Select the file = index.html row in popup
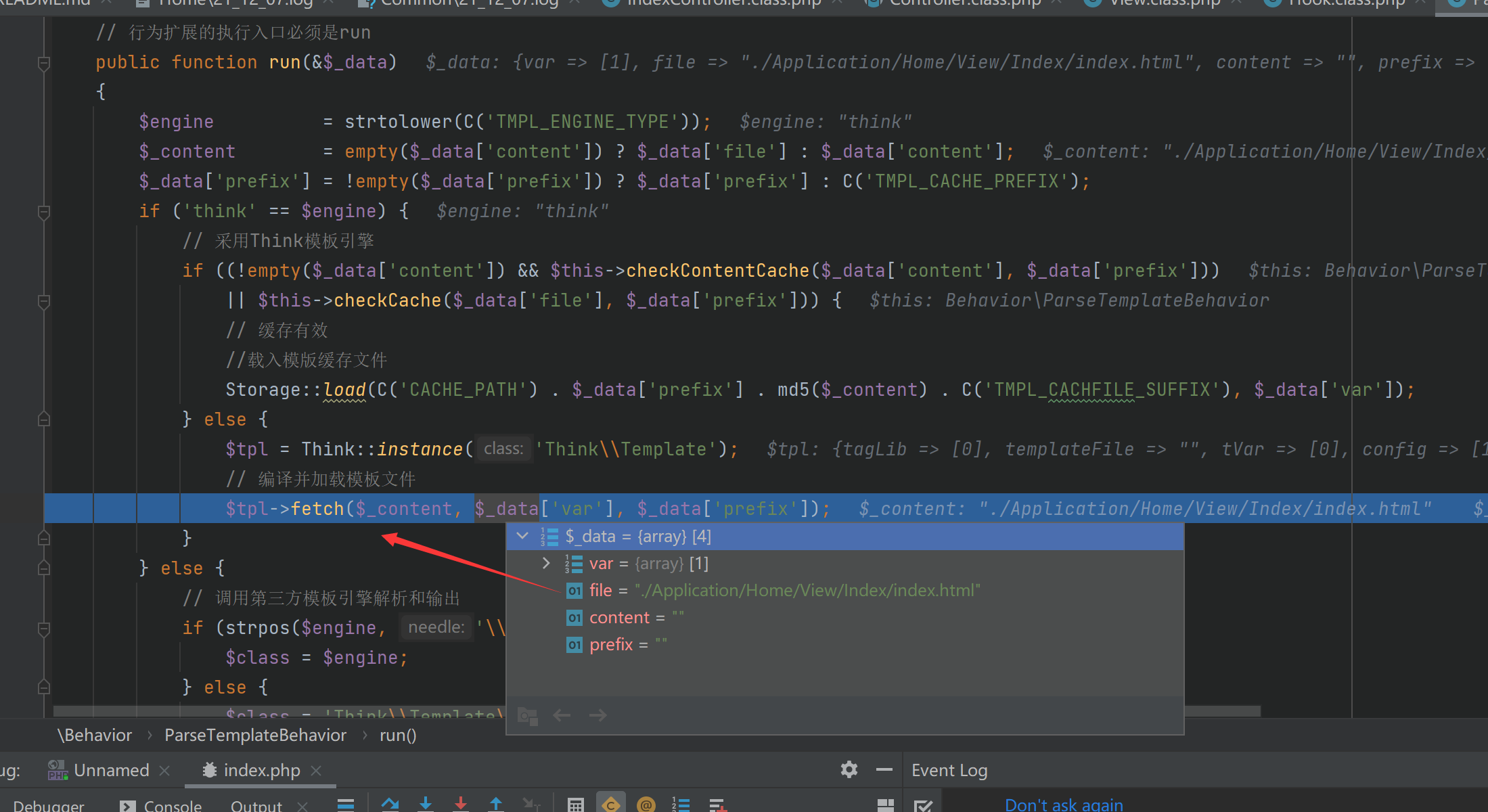The height and width of the screenshot is (812, 1488). pyautogui.click(x=844, y=591)
